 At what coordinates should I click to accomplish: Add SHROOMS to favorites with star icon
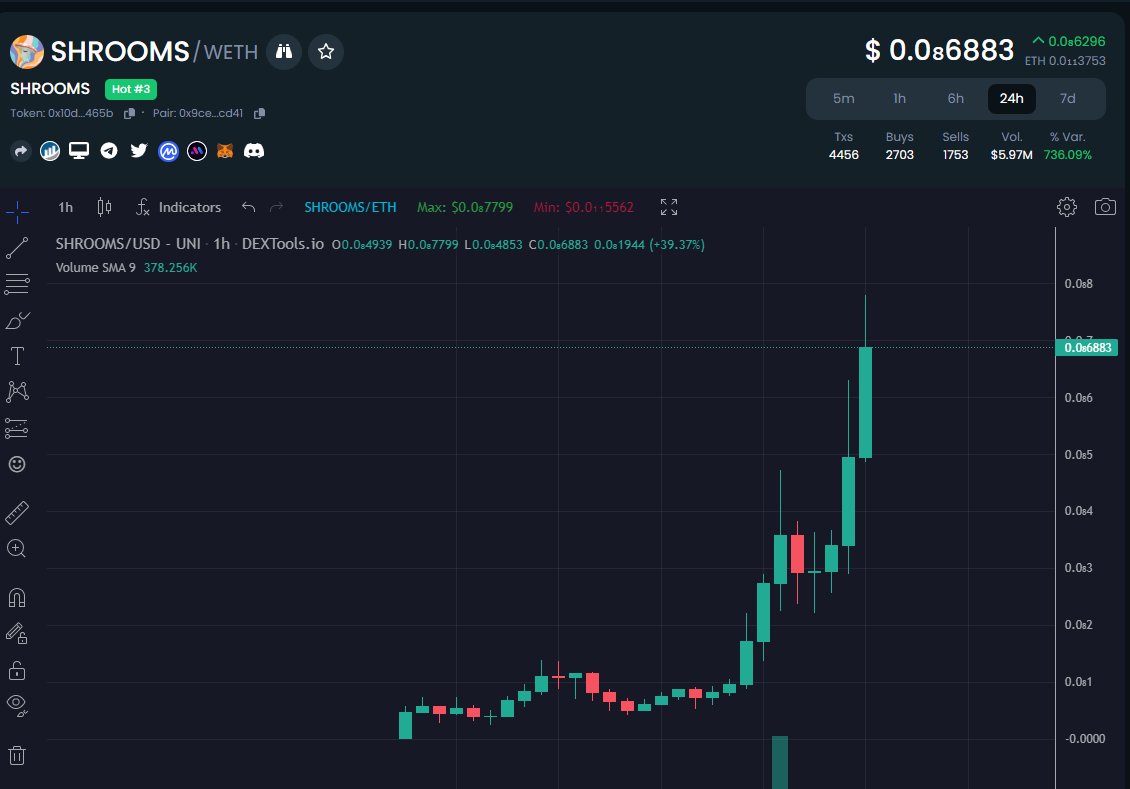click(326, 52)
